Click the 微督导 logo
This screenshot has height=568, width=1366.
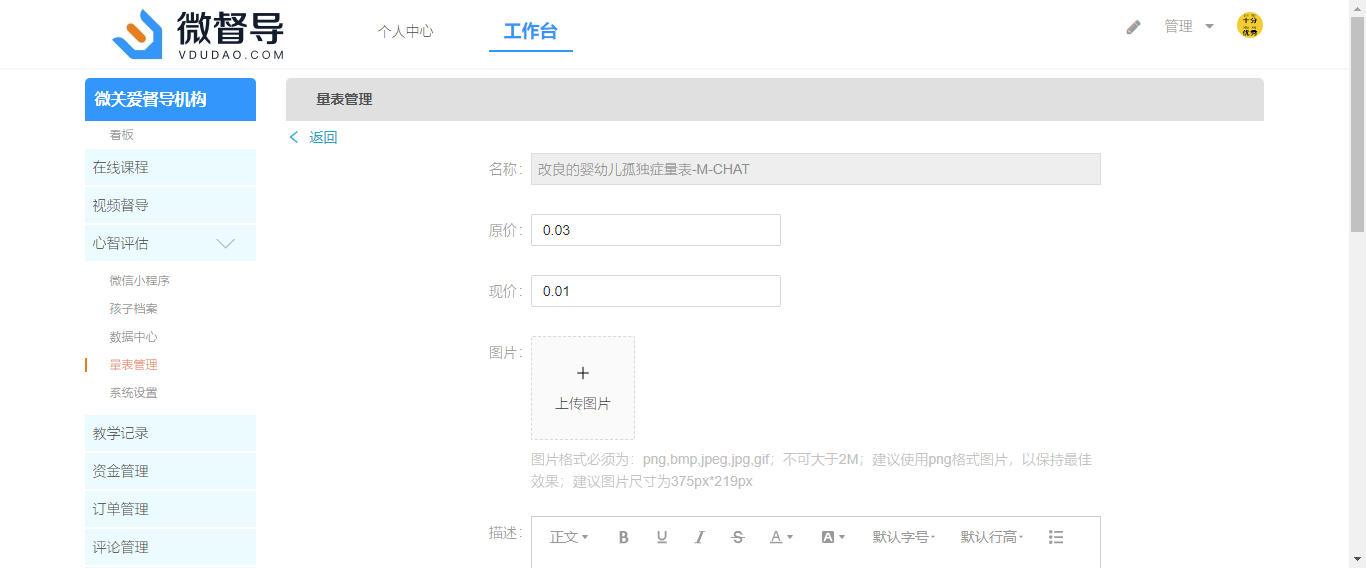[x=199, y=35]
